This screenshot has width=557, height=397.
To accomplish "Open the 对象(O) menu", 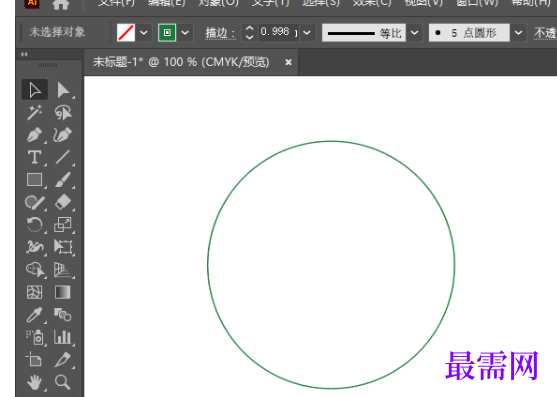I will (218, 4).
